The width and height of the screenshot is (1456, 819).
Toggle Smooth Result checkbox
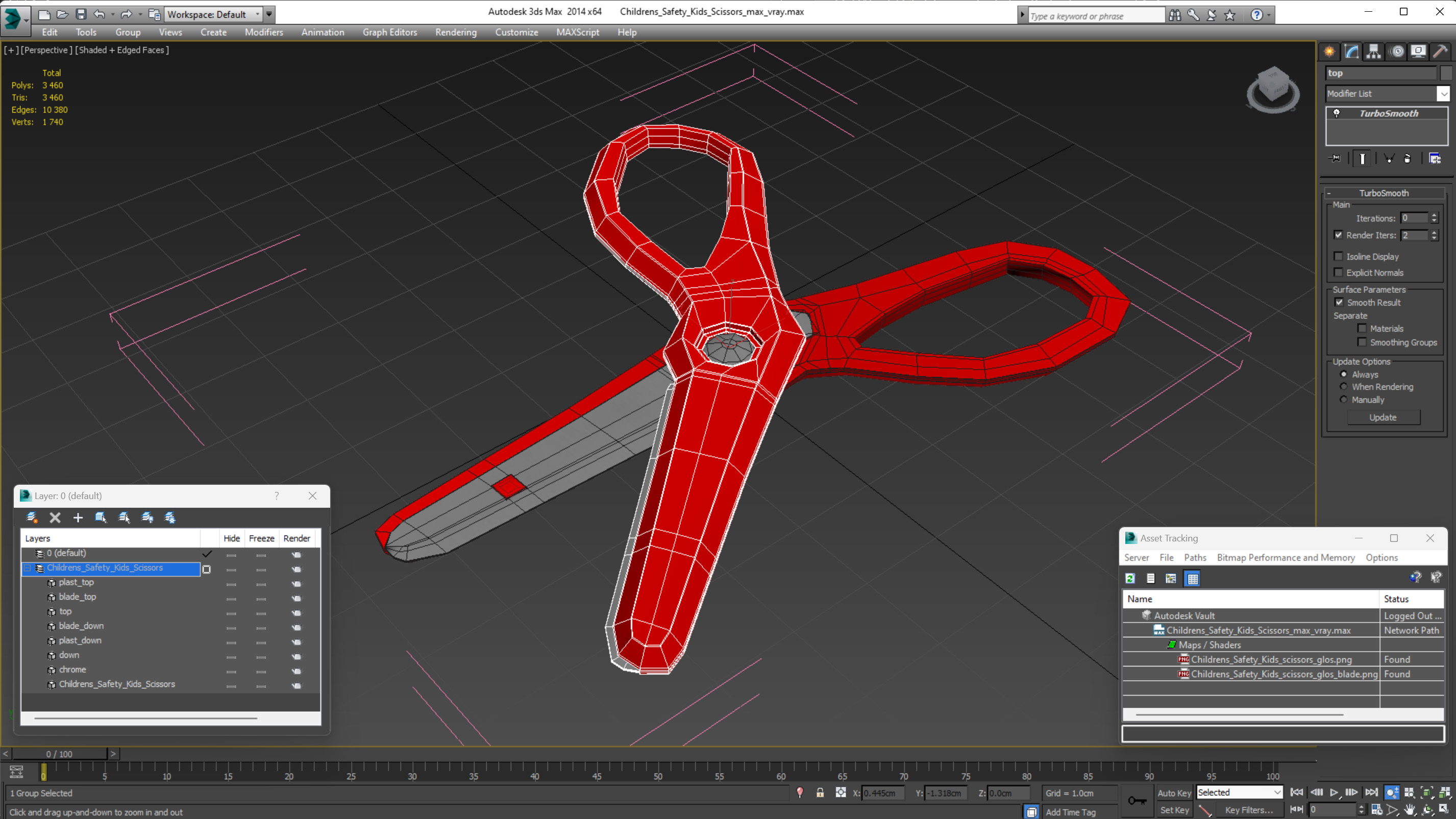(x=1339, y=302)
